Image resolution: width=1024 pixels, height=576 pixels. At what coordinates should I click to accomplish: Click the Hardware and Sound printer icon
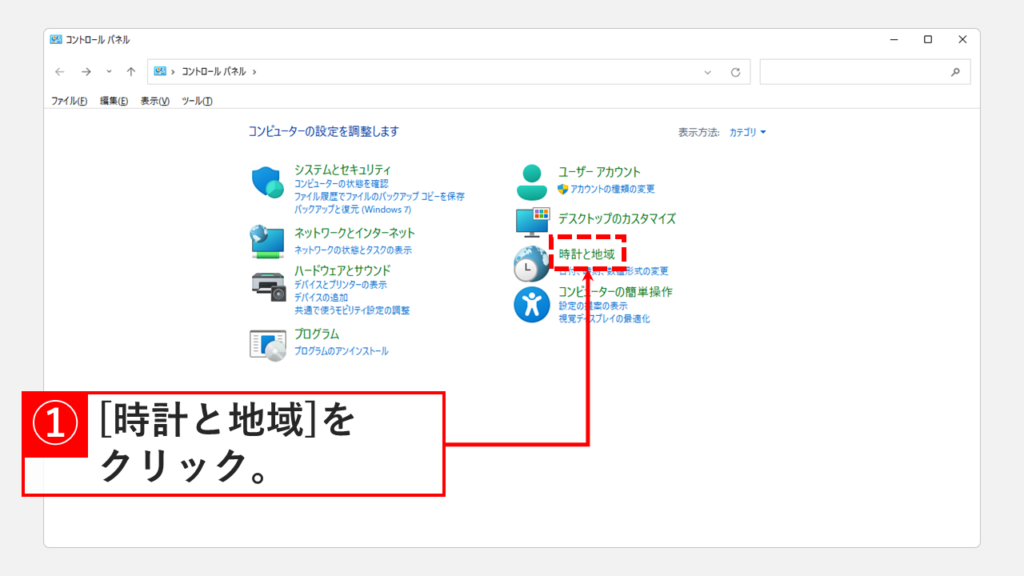click(x=268, y=285)
